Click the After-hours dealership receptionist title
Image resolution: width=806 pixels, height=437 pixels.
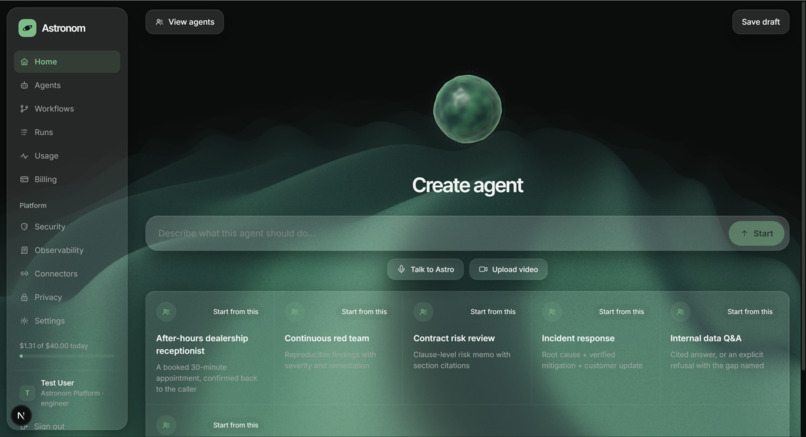pos(202,344)
